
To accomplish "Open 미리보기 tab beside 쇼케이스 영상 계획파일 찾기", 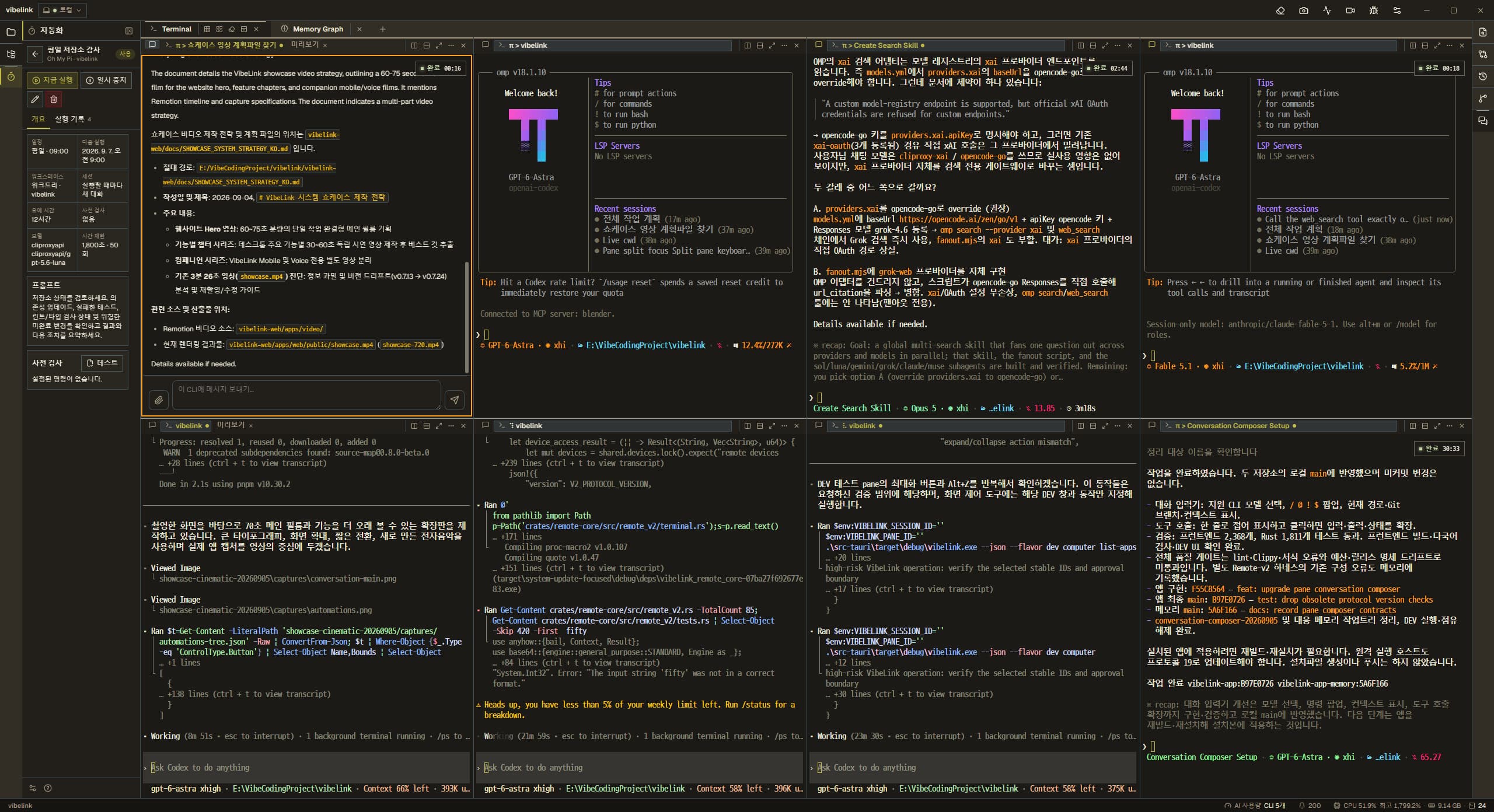I will point(305,45).
